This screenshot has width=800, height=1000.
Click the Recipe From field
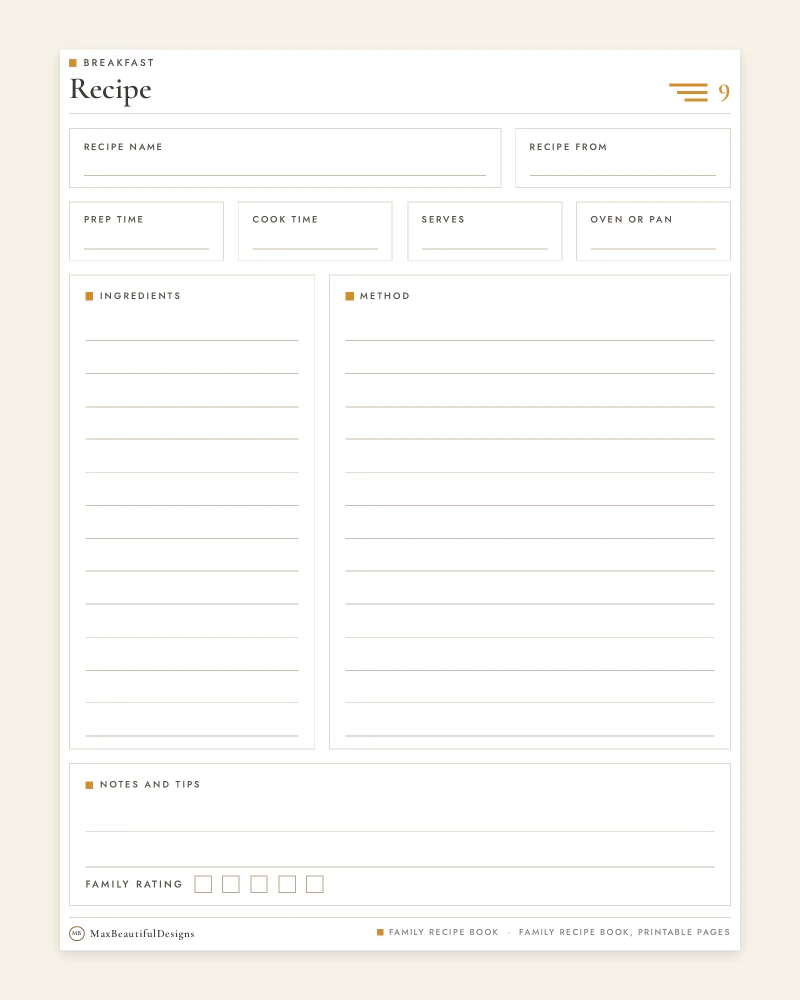[623, 158]
